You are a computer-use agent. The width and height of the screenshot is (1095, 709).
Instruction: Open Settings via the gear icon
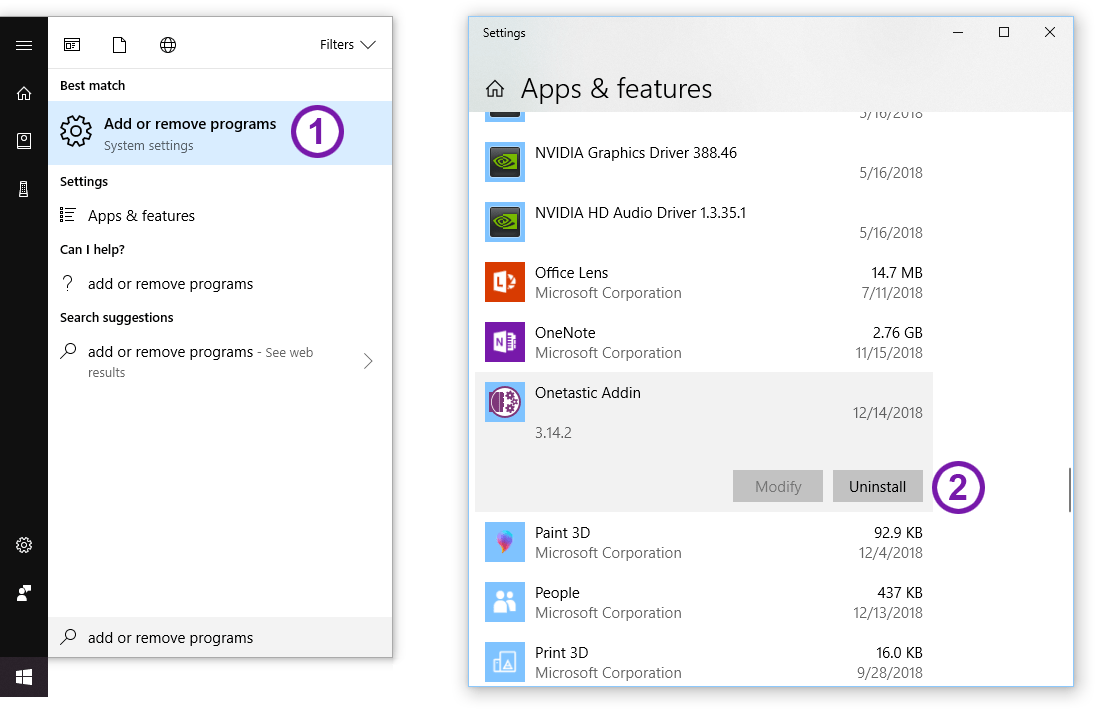(23, 545)
